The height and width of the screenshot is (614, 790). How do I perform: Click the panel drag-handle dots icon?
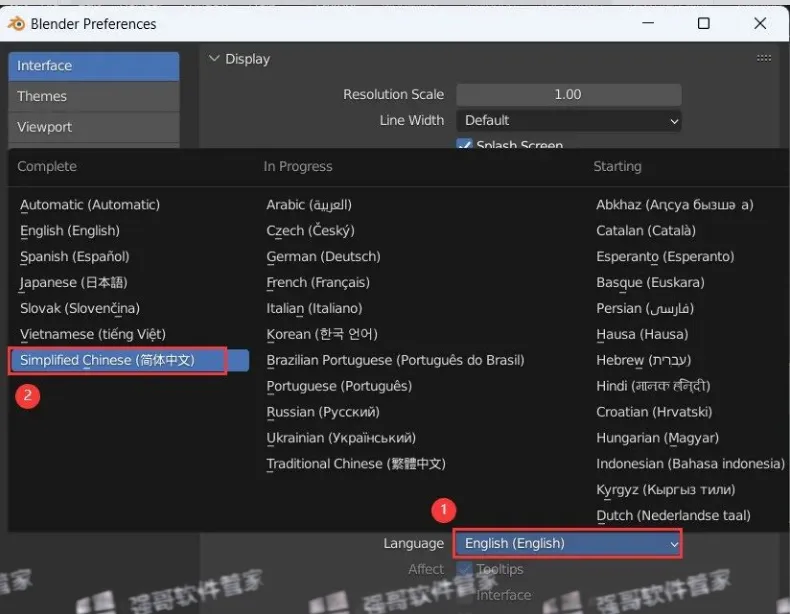[763, 58]
